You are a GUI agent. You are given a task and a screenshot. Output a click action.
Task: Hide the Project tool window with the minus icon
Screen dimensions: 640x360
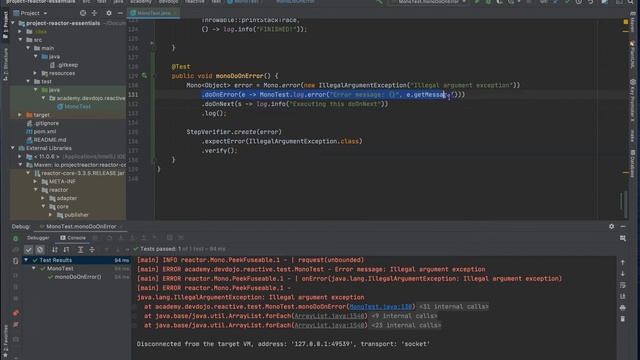click(x=120, y=13)
